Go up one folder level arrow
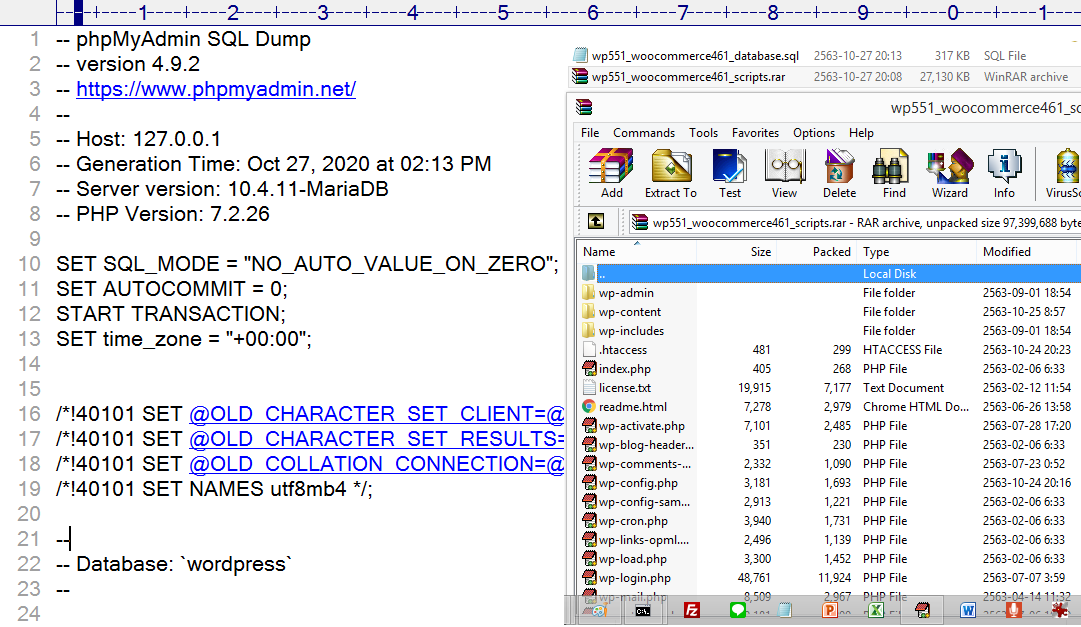Image resolution: width=1081 pixels, height=627 pixels. 595,221
